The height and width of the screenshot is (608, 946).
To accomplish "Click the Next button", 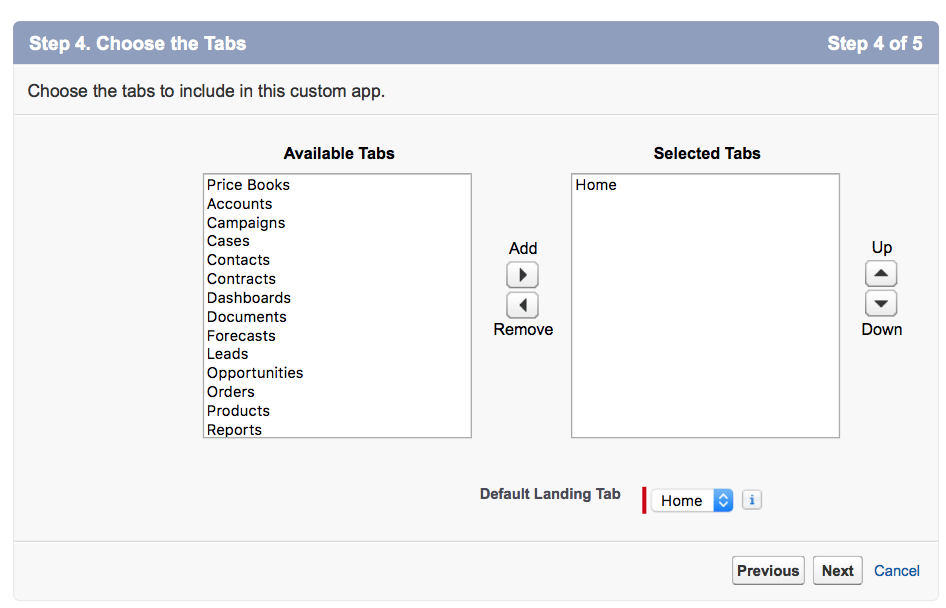I will (837, 571).
